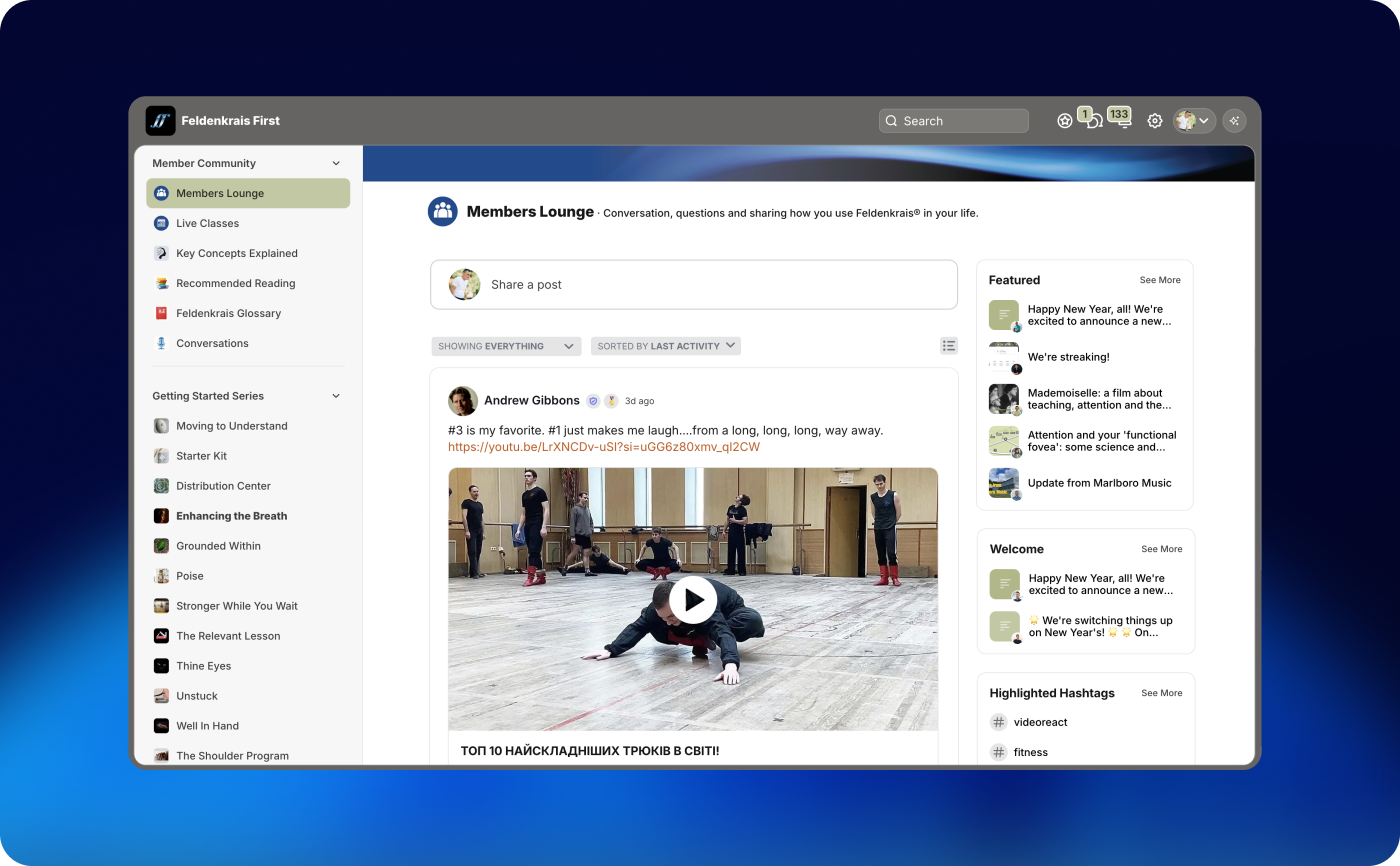This screenshot has width=1400, height=866.
Task: Open the Sorted By Last Activity dropdown
Action: [665, 346]
